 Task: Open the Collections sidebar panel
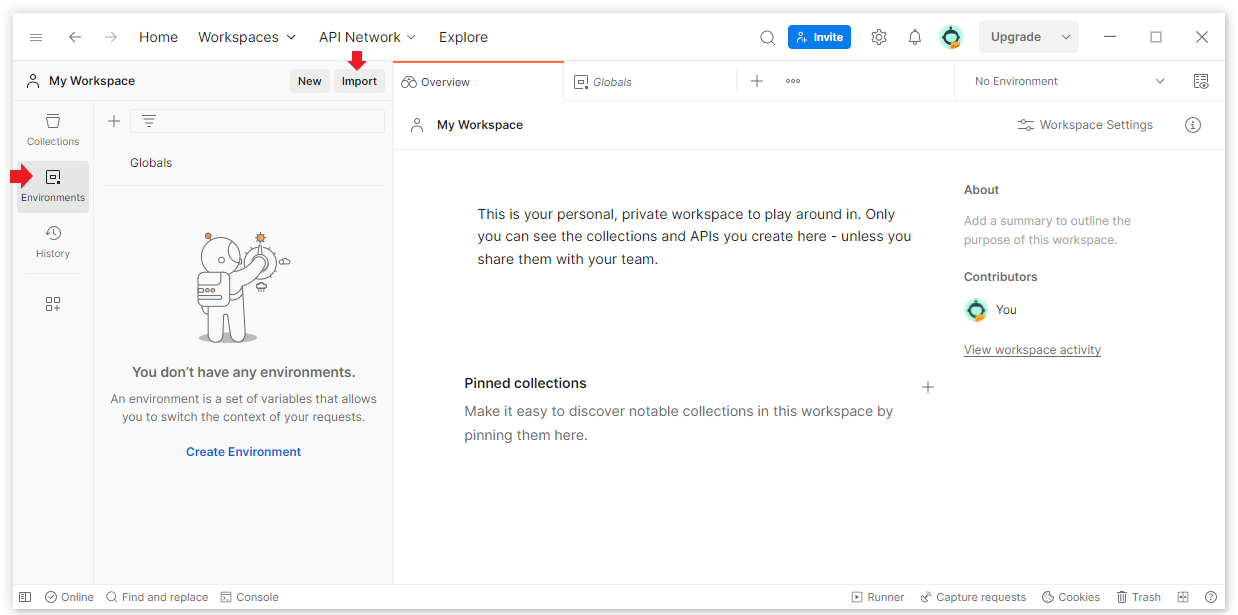pyautogui.click(x=53, y=130)
